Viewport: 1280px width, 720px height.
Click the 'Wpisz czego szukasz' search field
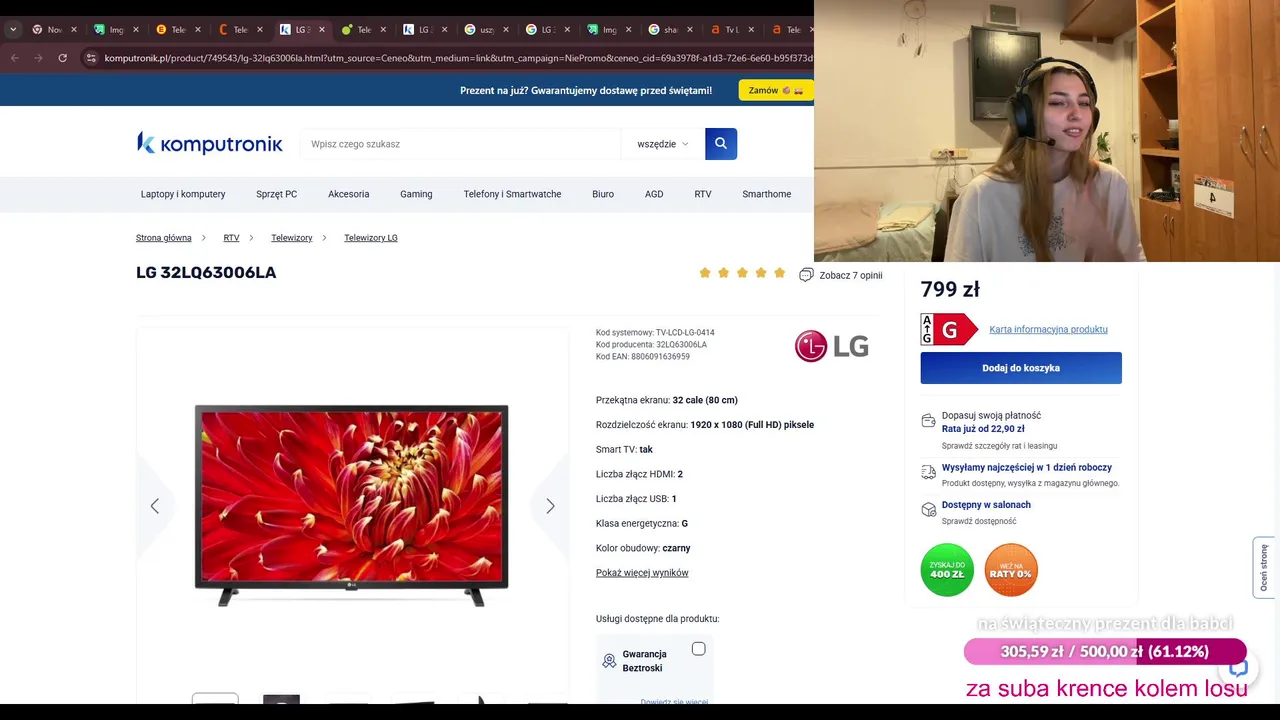[x=460, y=144]
